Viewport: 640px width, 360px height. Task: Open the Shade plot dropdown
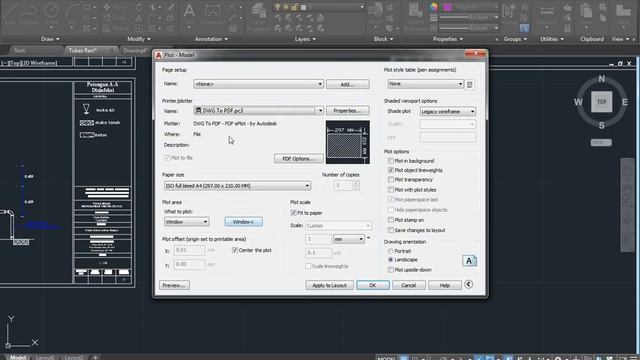(448, 111)
